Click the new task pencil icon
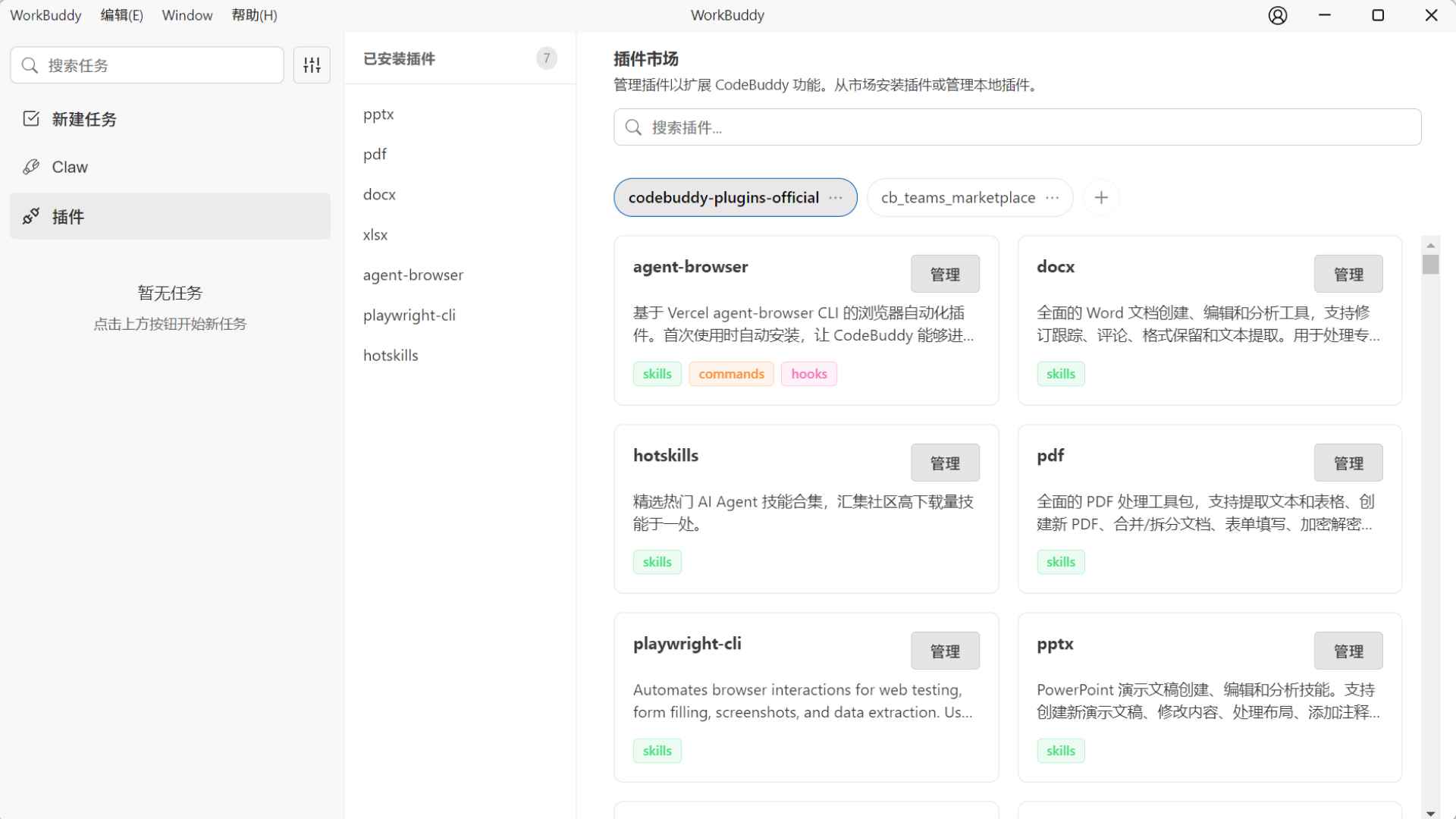Screen dimensions: 1456x819 coord(31,119)
